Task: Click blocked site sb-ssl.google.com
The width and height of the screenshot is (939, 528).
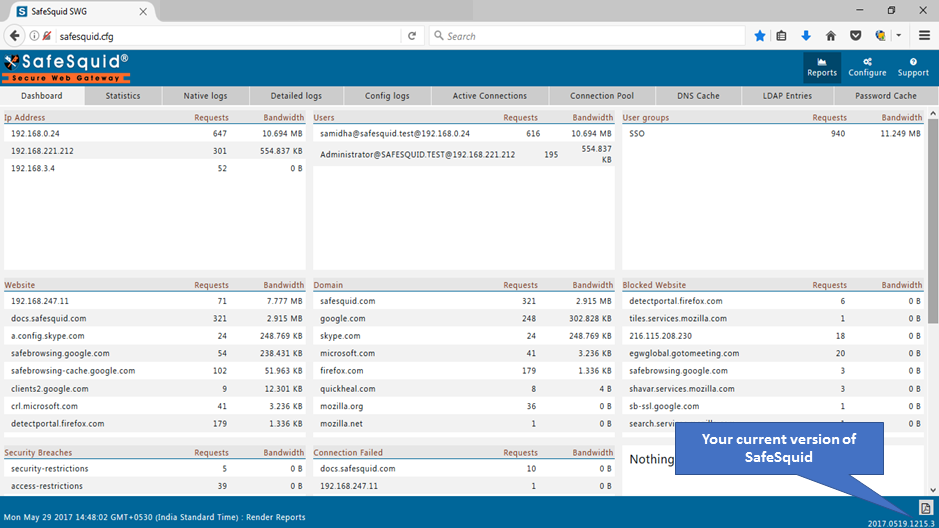Action: point(664,406)
